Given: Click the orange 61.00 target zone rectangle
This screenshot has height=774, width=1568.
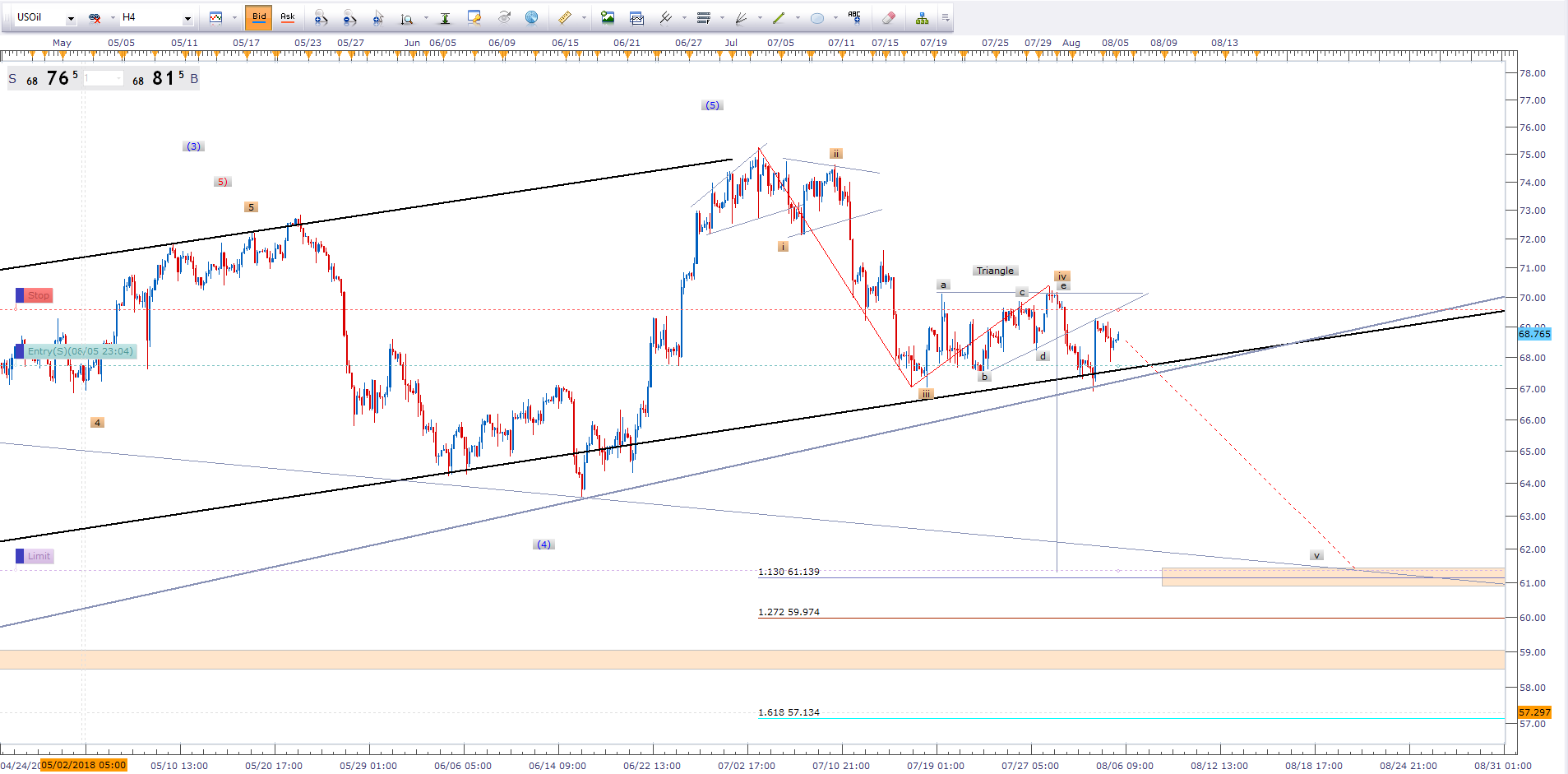Looking at the screenshot, I should 1332,577.
